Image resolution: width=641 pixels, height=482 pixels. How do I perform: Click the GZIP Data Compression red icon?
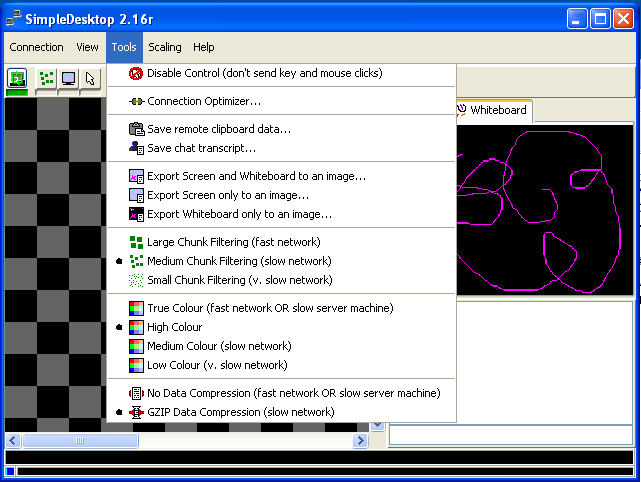click(136, 412)
